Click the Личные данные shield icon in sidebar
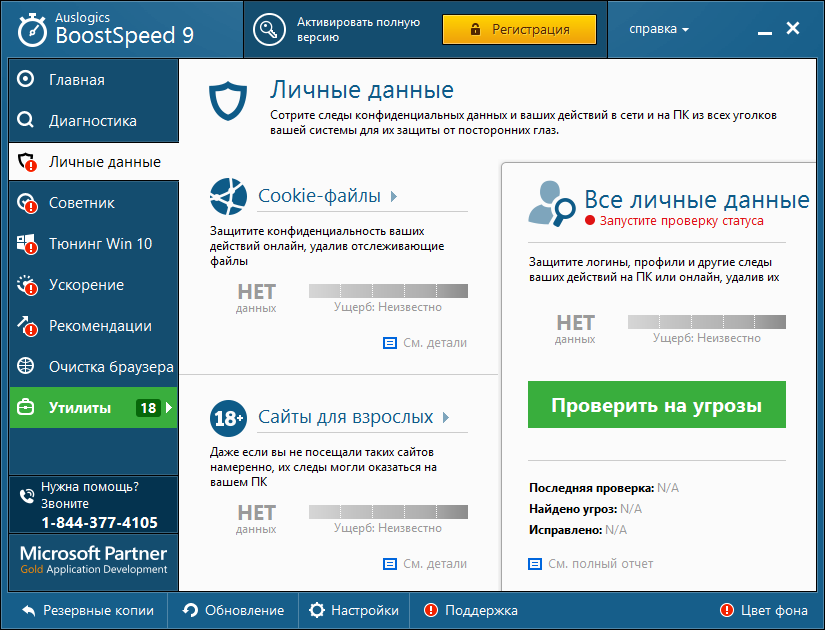Viewport: 825px width, 630px height. coord(26,162)
